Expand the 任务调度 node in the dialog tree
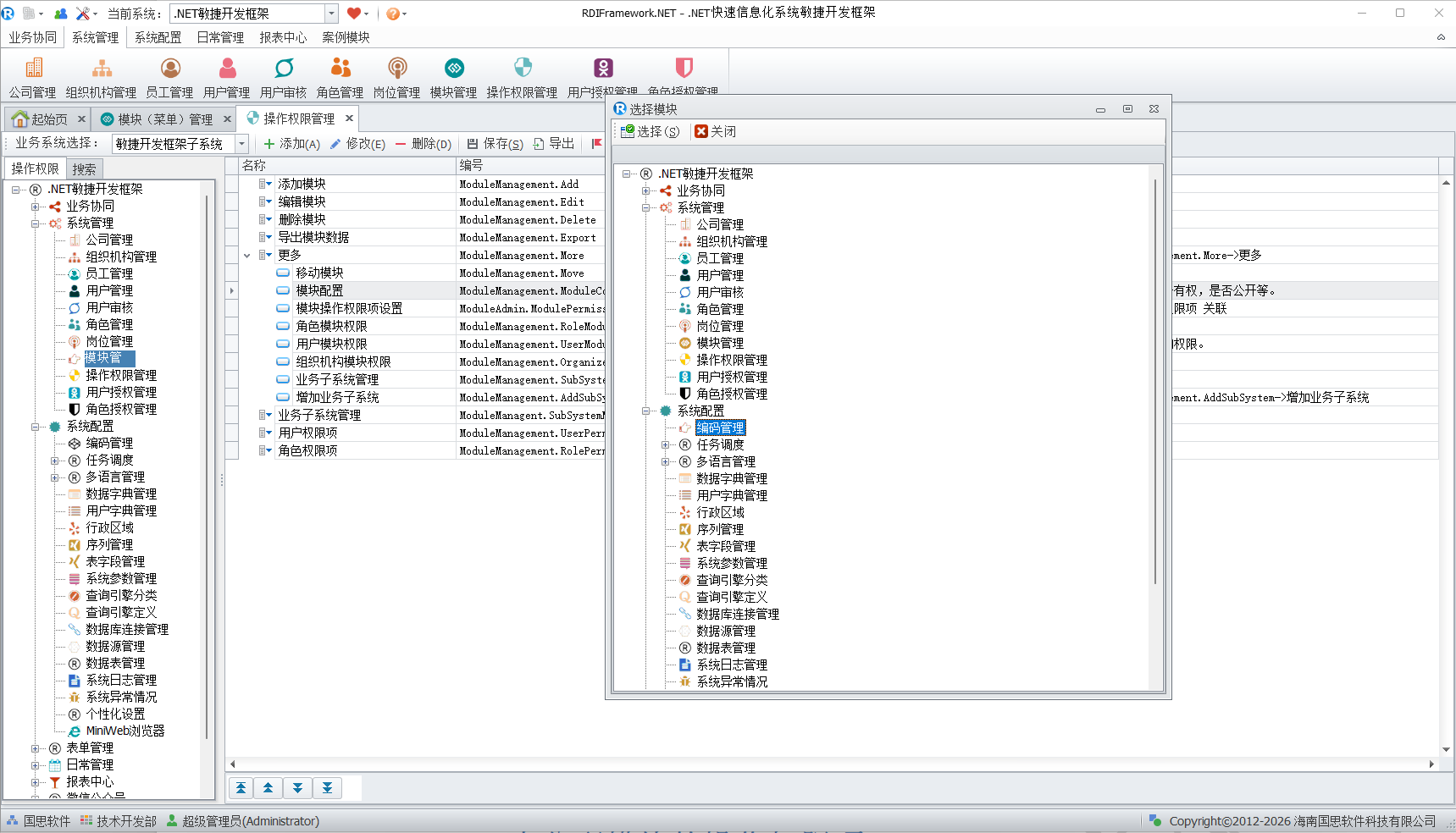This screenshot has height=833, width=1456. (666, 444)
